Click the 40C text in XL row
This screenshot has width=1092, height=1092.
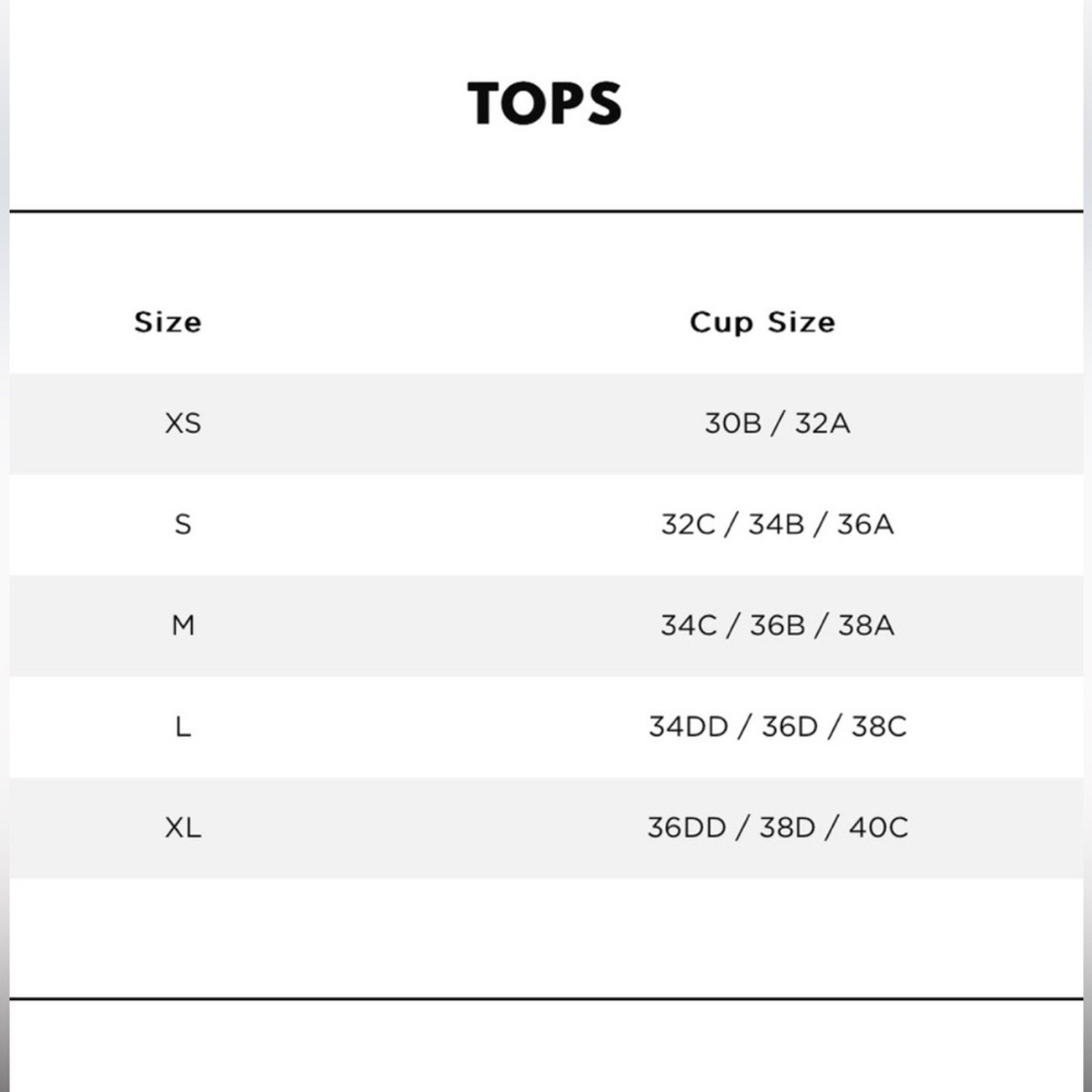879,828
